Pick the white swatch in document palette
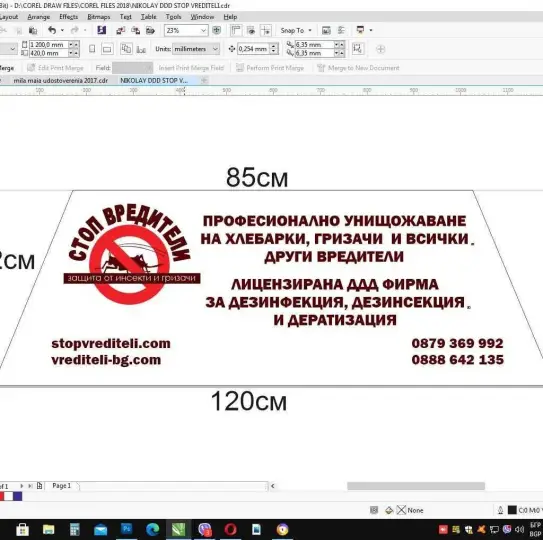543x540 pixels. (9, 496)
